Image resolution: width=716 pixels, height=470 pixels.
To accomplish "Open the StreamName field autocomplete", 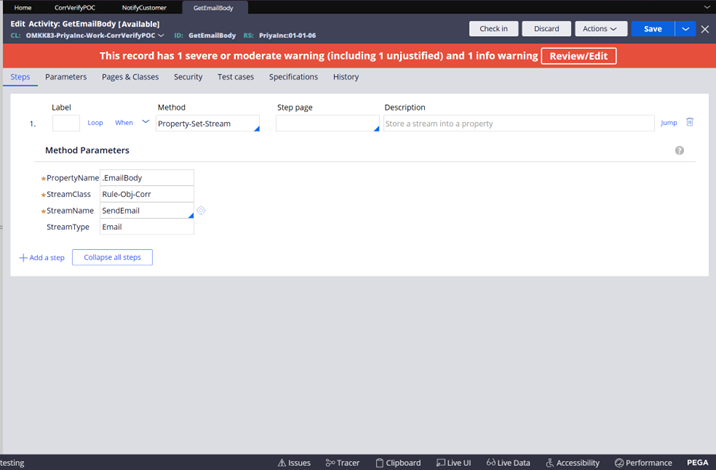I will [x=191, y=216].
